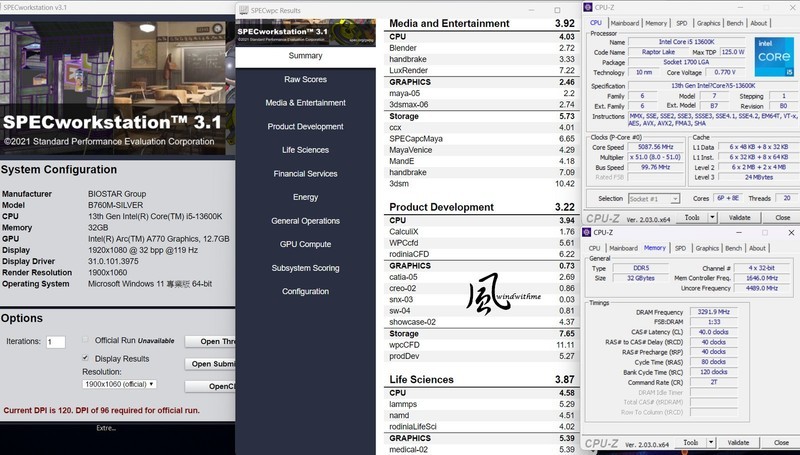Toggle the Display Results checkbox
This screenshot has height=455, width=800.
(85, 357)
